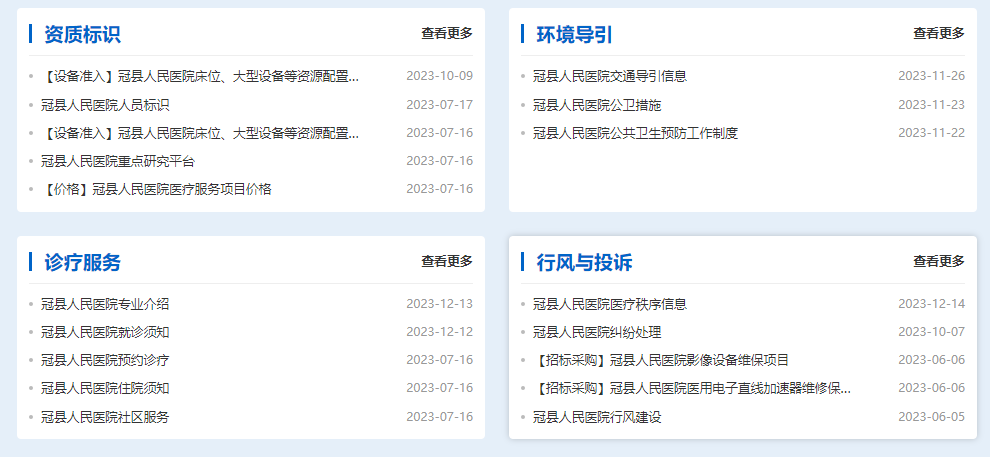Image resolution: width=990 pixels, height=457 pixels.
Task: Click the 环境导引 section heading
Action: 575,34
